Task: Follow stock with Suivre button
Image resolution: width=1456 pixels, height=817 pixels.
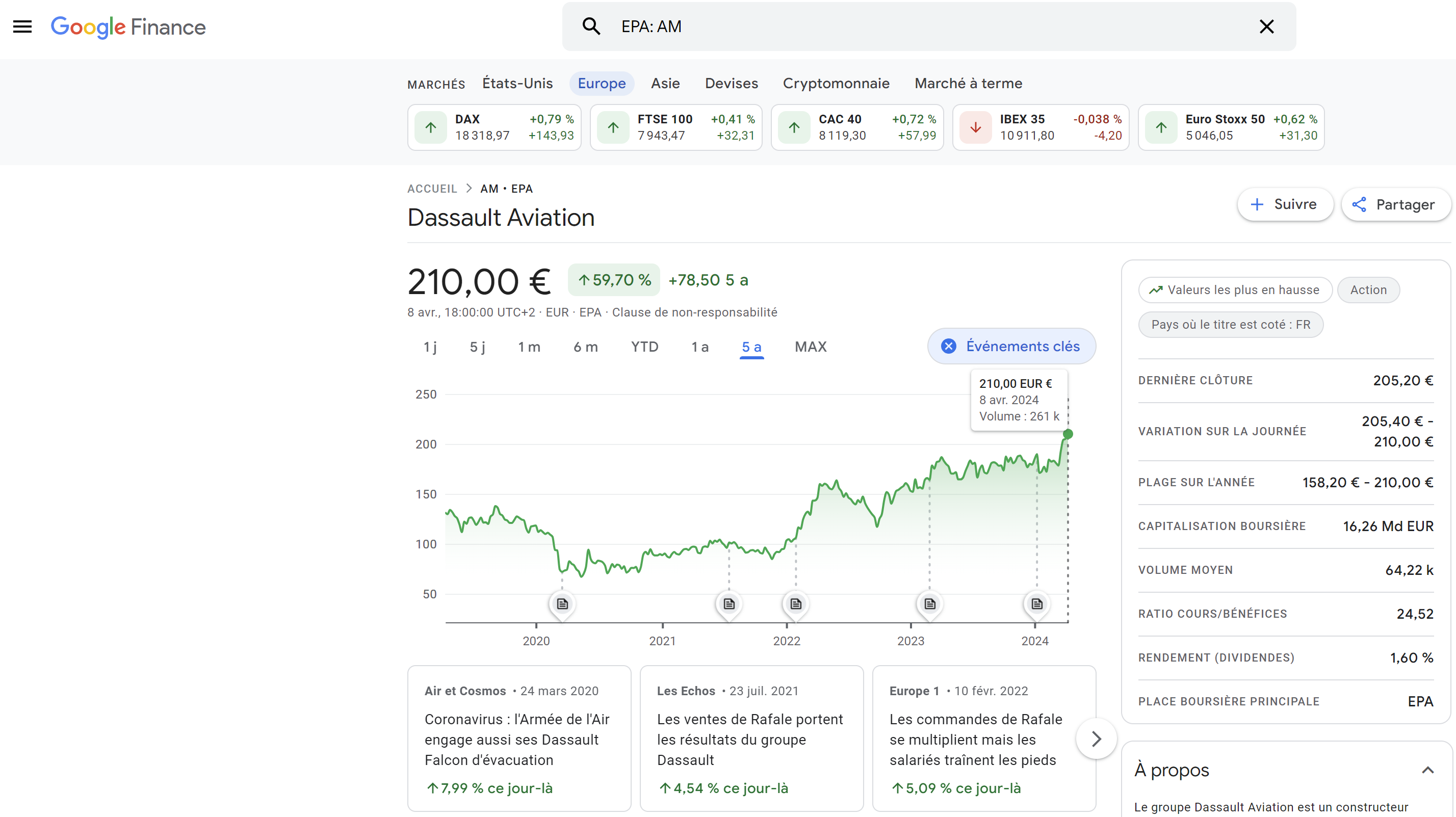Action: 1285,204
